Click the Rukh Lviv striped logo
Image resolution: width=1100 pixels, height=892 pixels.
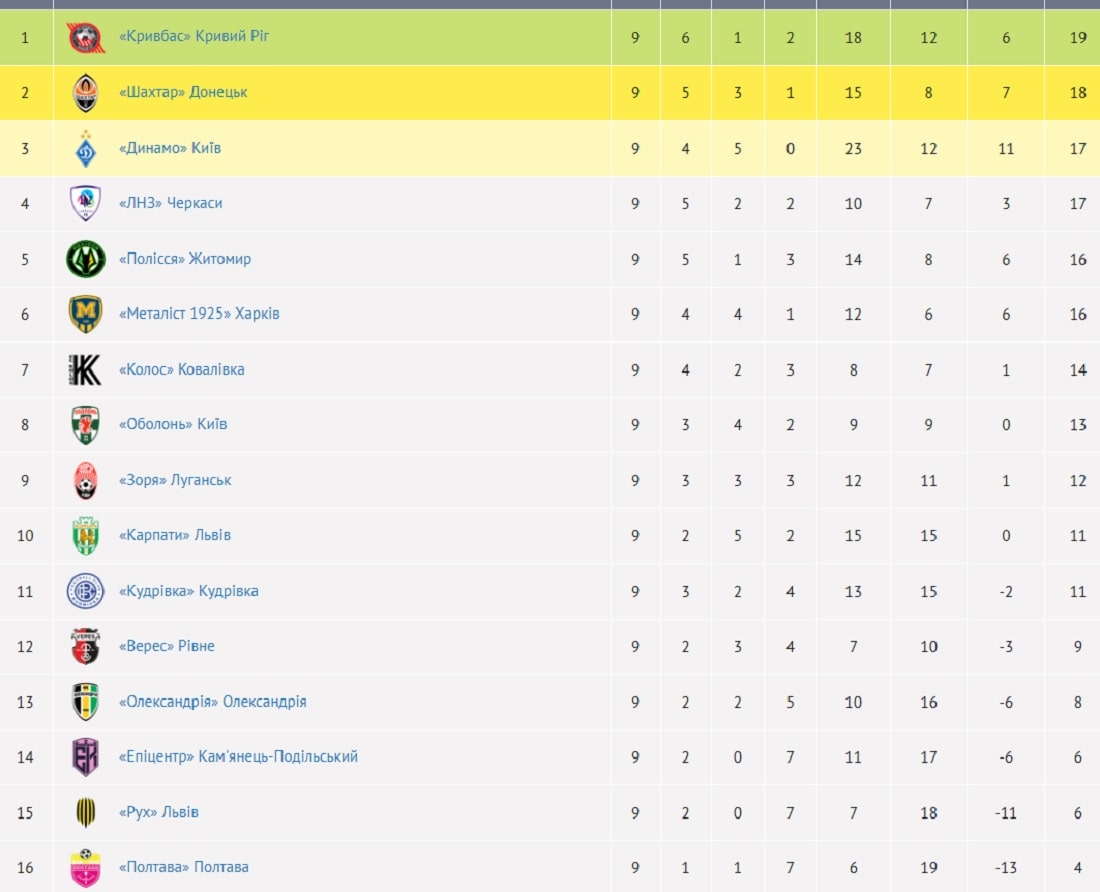point(85,813)
